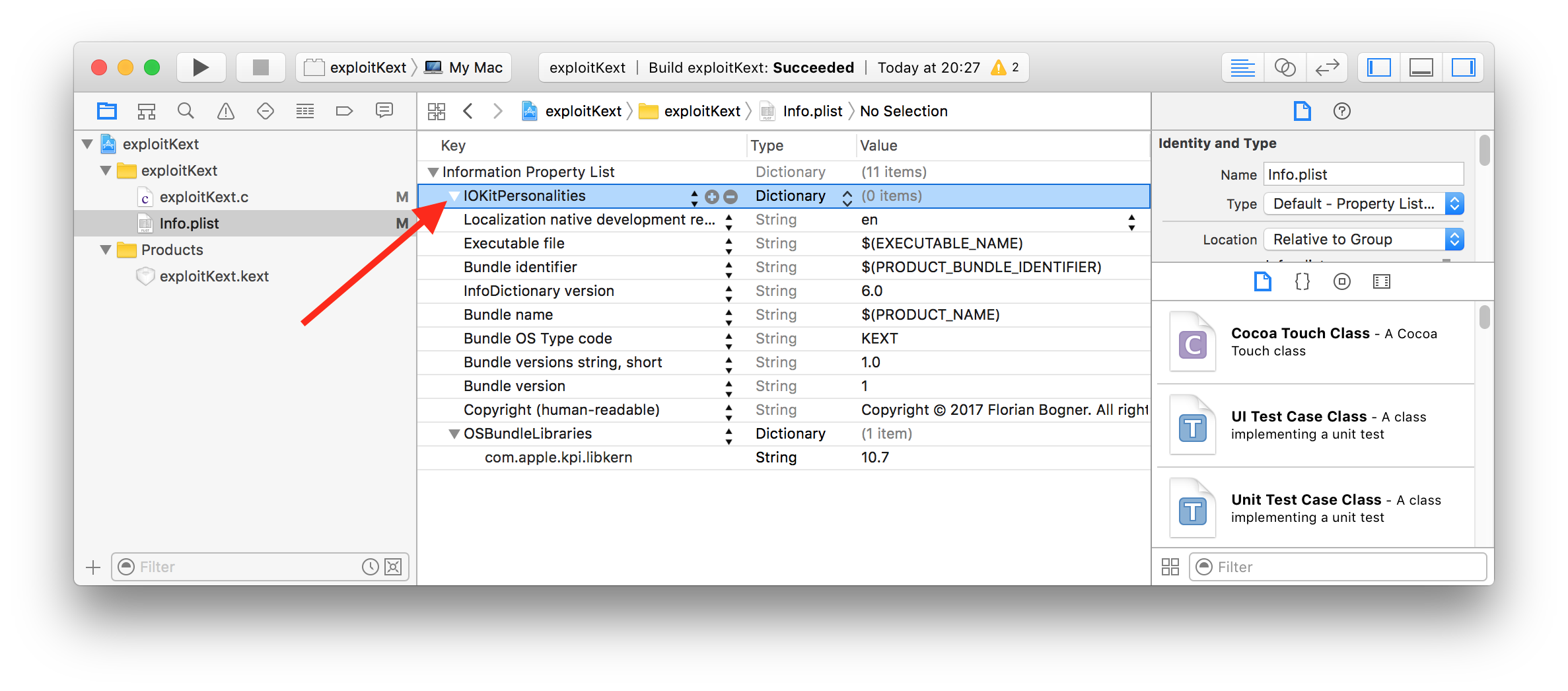The image size is (1568, 691).
Task: Show the Standard editor
Action: coord(1242,67)
